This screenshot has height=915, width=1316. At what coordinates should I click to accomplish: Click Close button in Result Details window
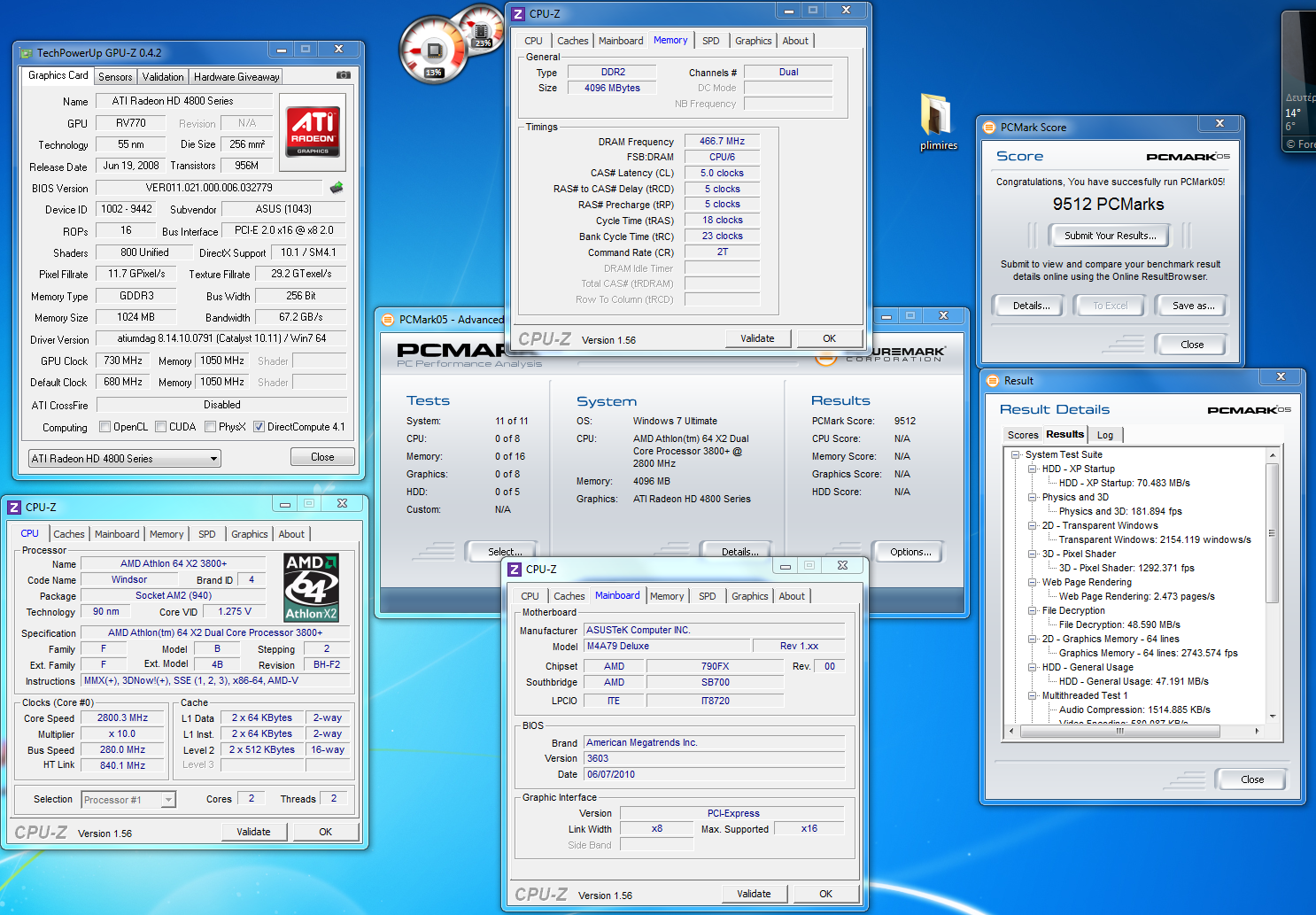click(1252, 779)
